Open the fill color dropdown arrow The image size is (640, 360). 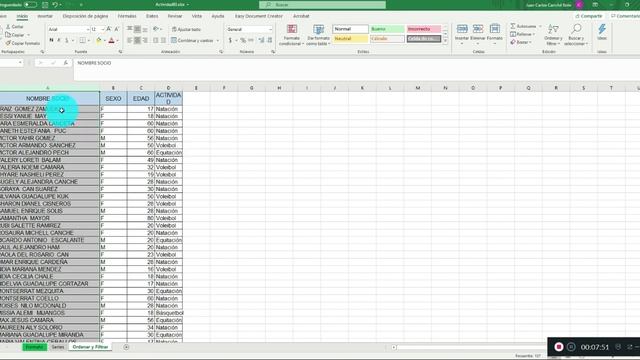click(104, 41)
